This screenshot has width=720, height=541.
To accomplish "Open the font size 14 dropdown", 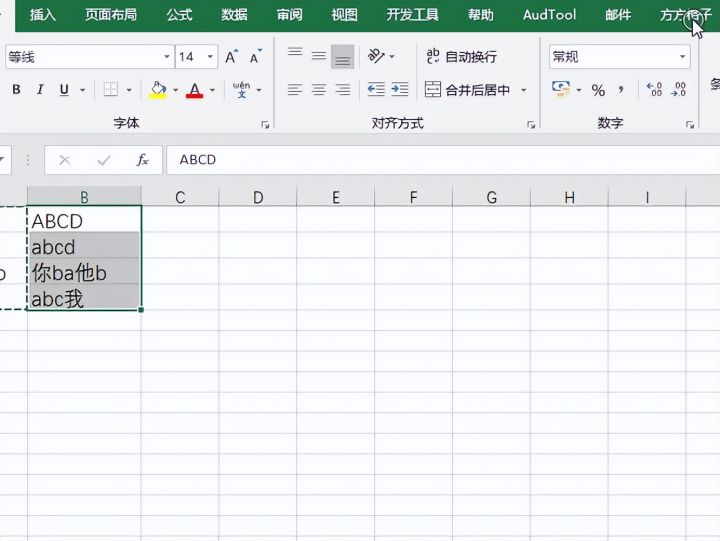I will pyautogui.click(x=210, y=57).
